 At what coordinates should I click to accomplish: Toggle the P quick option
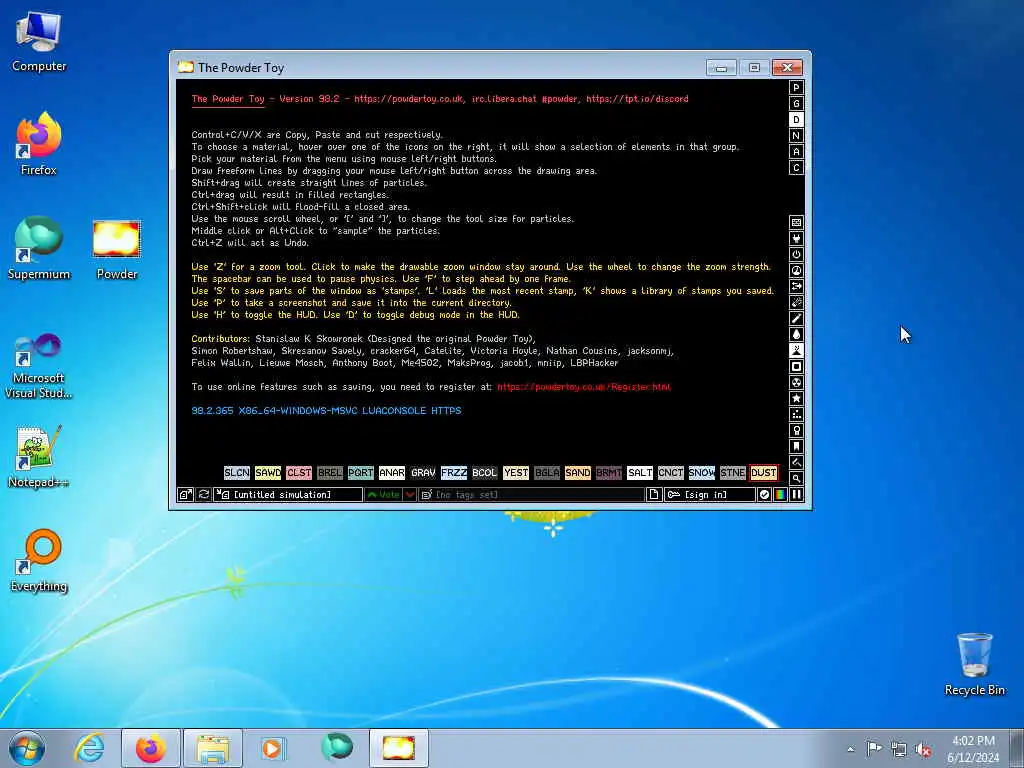(796, 88)
